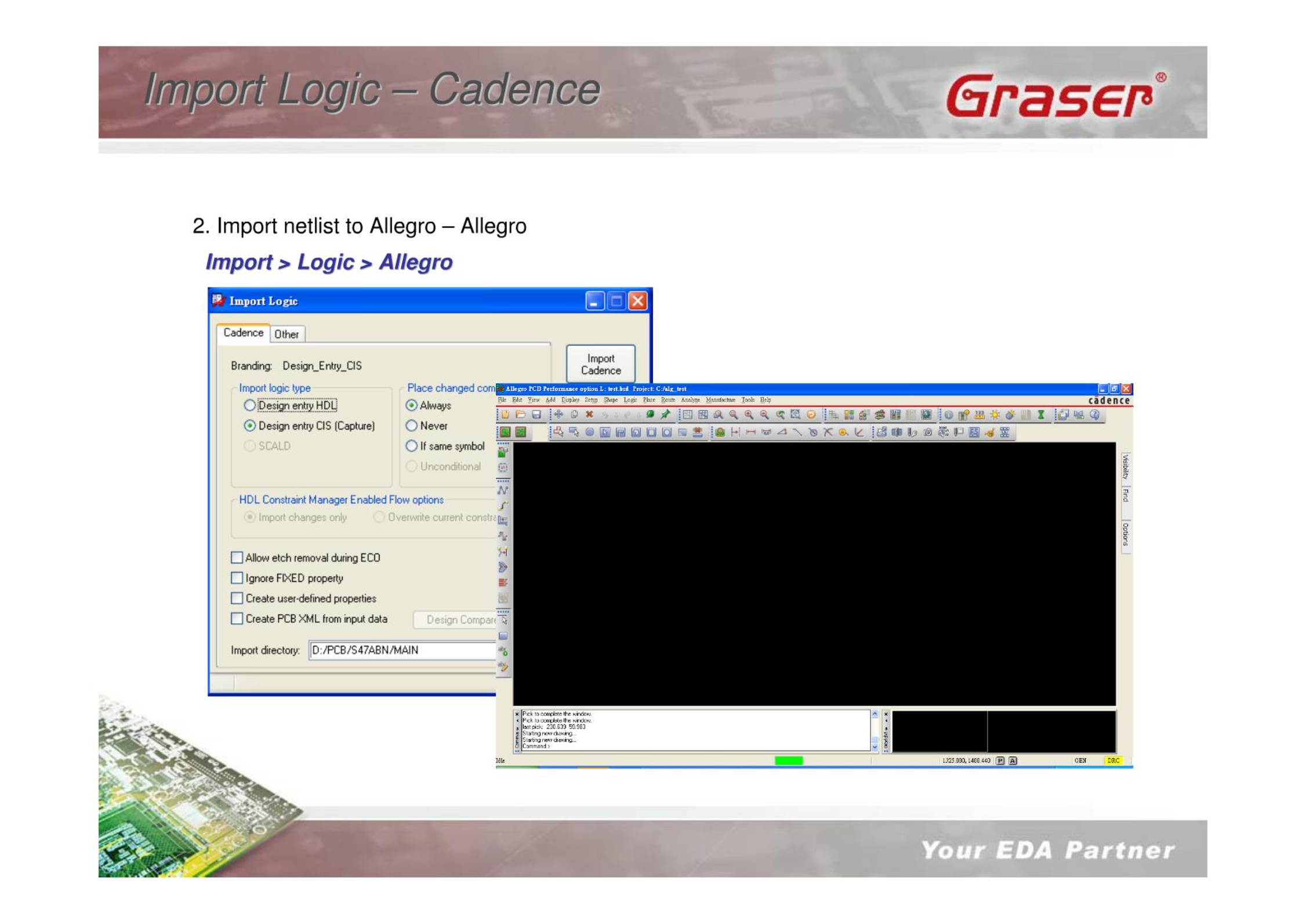Select the Shape Add polygon cursor icon
Screen dimensions: 1306x924
point(558,432)
